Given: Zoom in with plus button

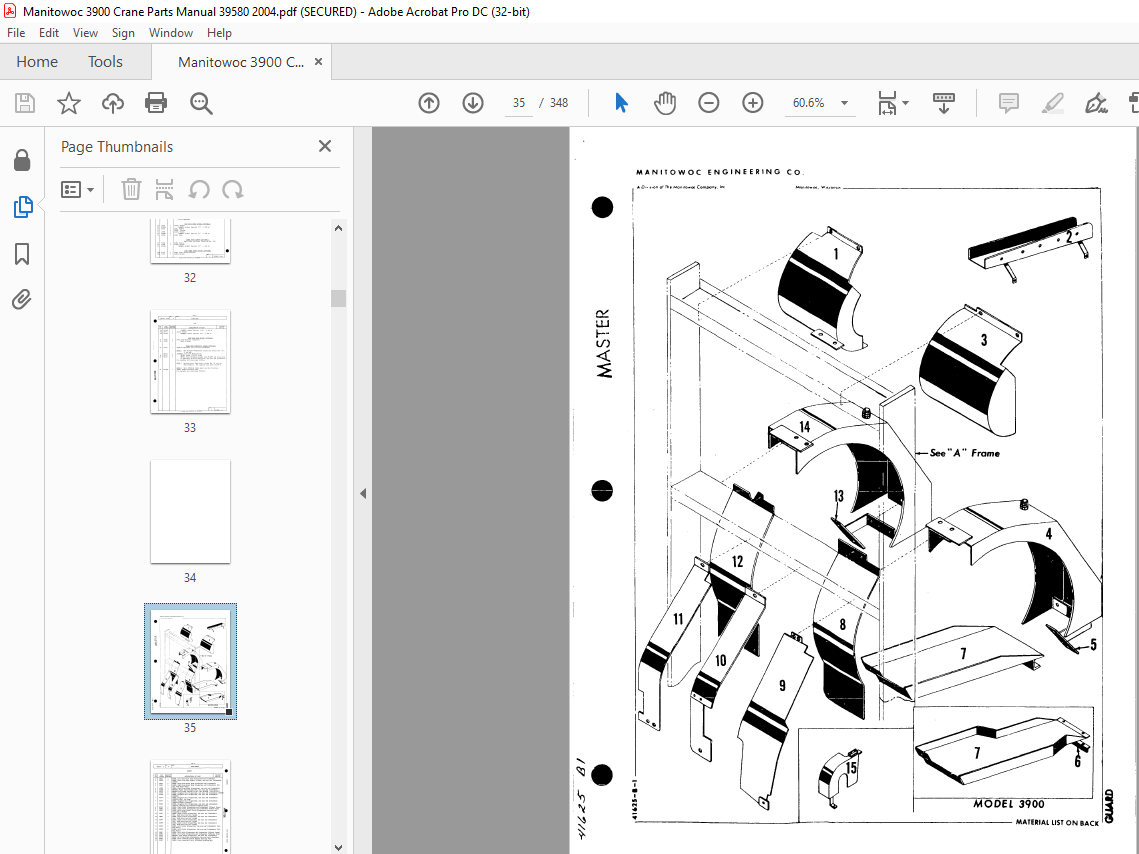Looking at the screenshot, I should click(753, 103).
